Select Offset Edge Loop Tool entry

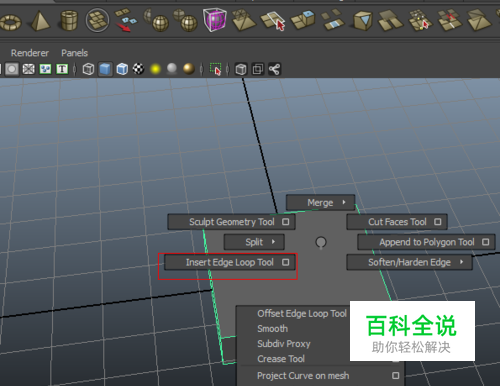[302, 313]
